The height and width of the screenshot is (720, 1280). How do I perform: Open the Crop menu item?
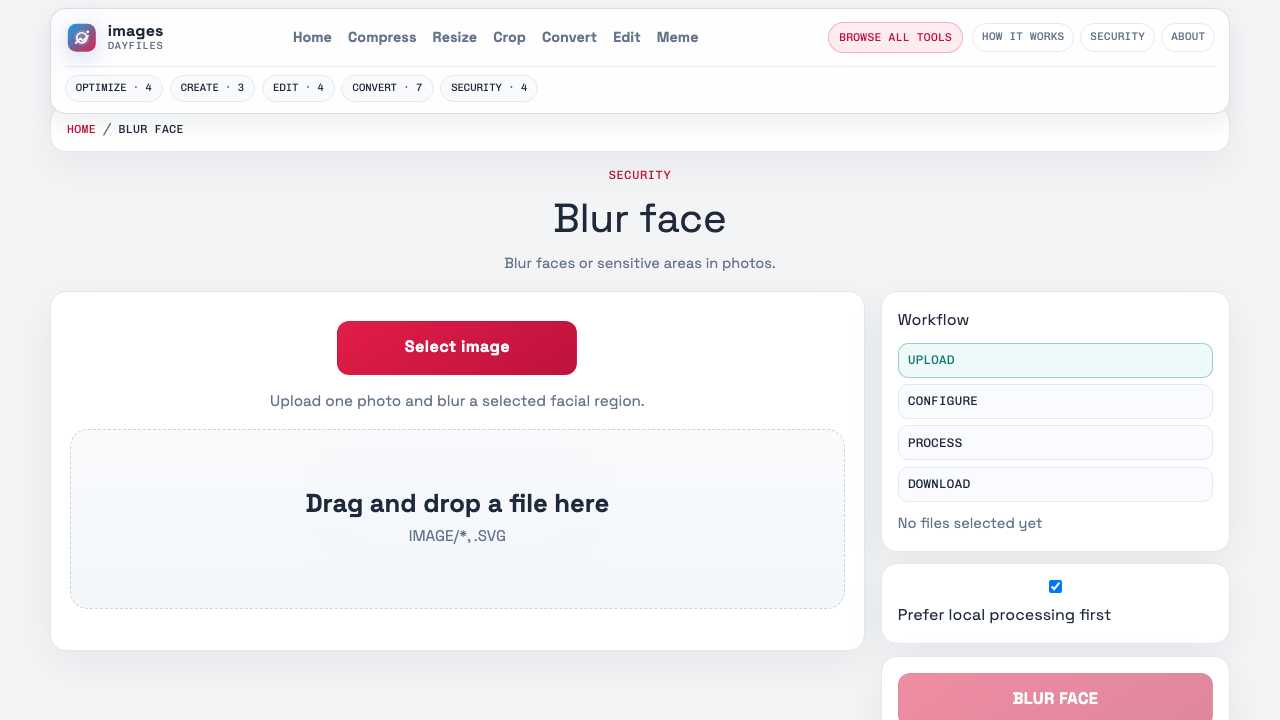pos(509,37)
